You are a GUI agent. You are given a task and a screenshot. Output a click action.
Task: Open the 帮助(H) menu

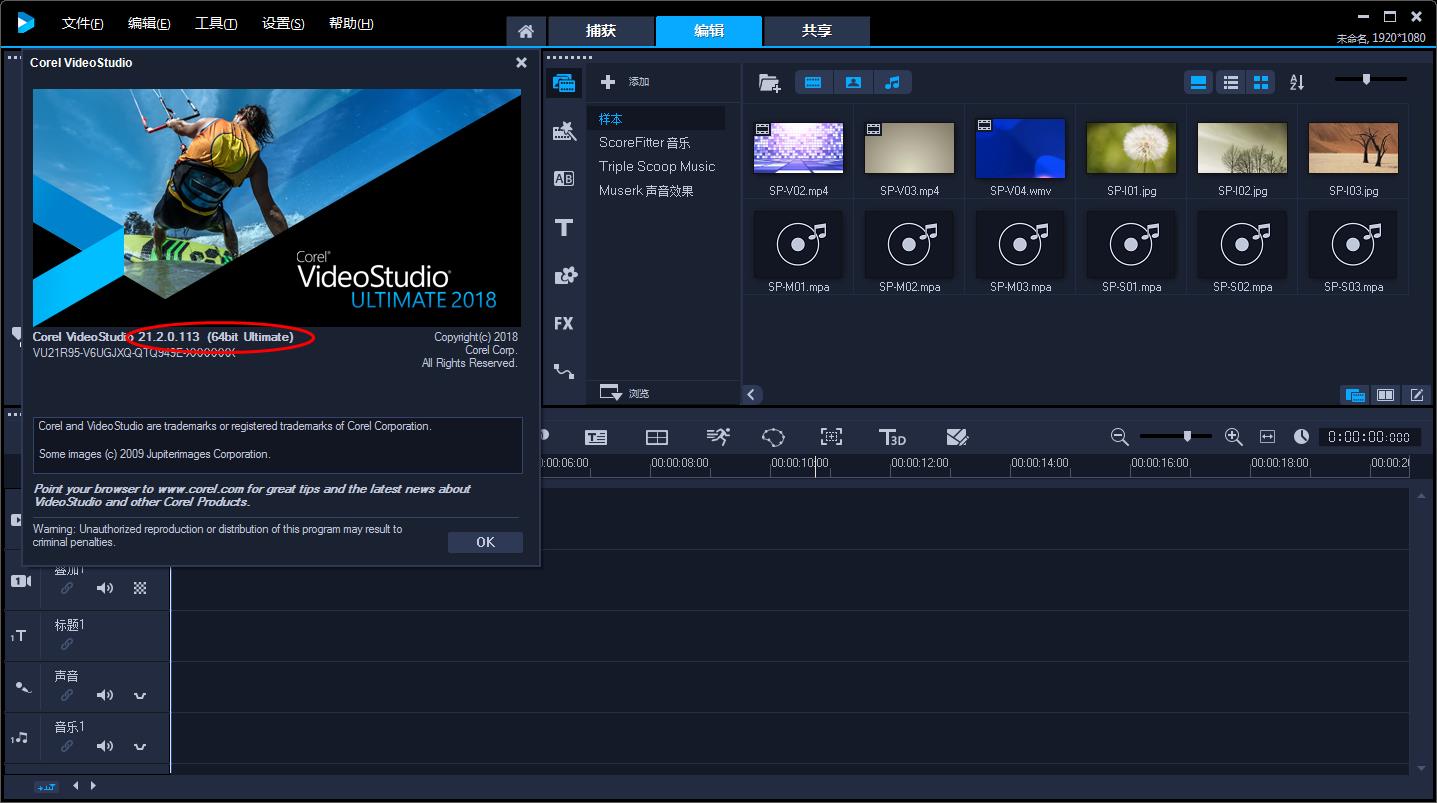pos(351,23)
